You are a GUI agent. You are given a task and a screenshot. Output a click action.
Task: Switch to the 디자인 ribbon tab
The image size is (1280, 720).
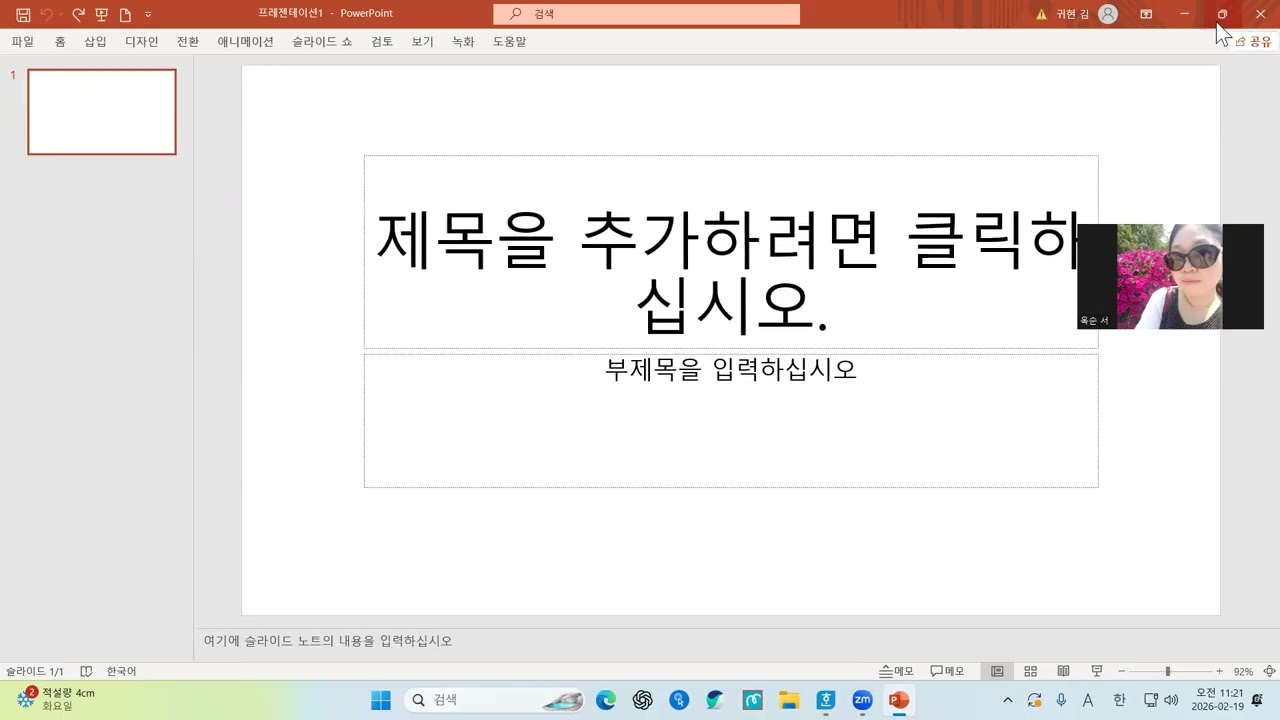coord(142,41)
